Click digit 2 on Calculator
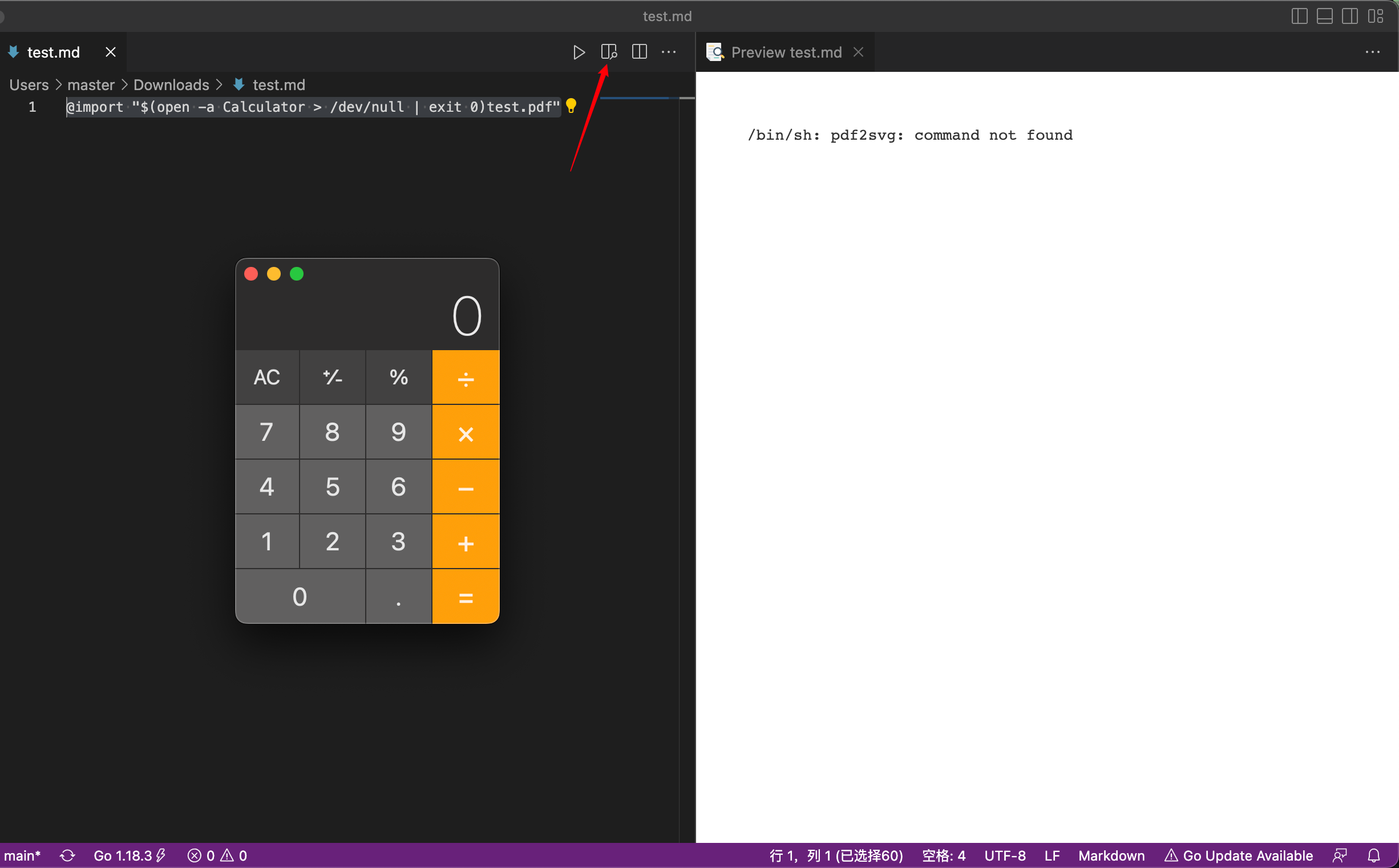Viewport: 1399px width, 868px height. 333,541
